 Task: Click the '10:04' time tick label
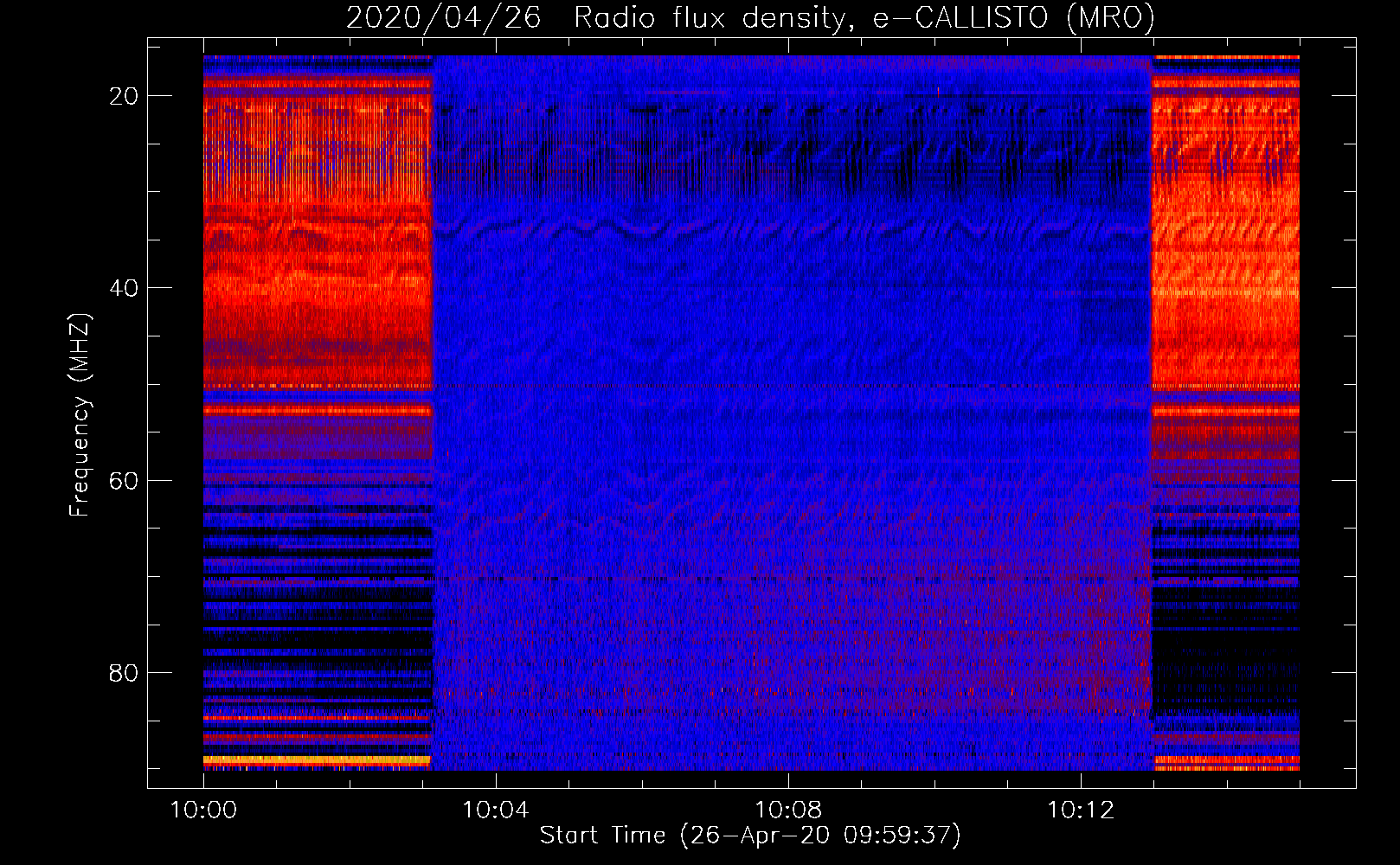coord(496,811)
